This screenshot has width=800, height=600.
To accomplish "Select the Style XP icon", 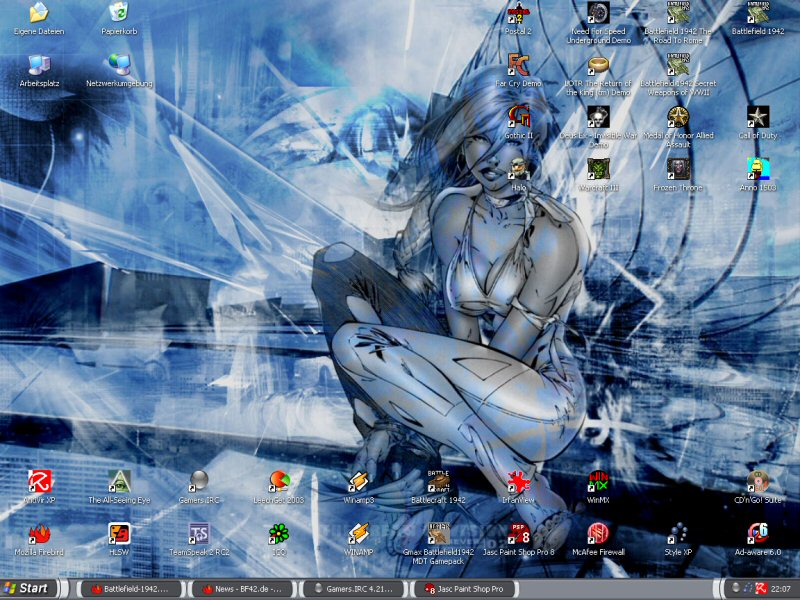I will 678,534.
